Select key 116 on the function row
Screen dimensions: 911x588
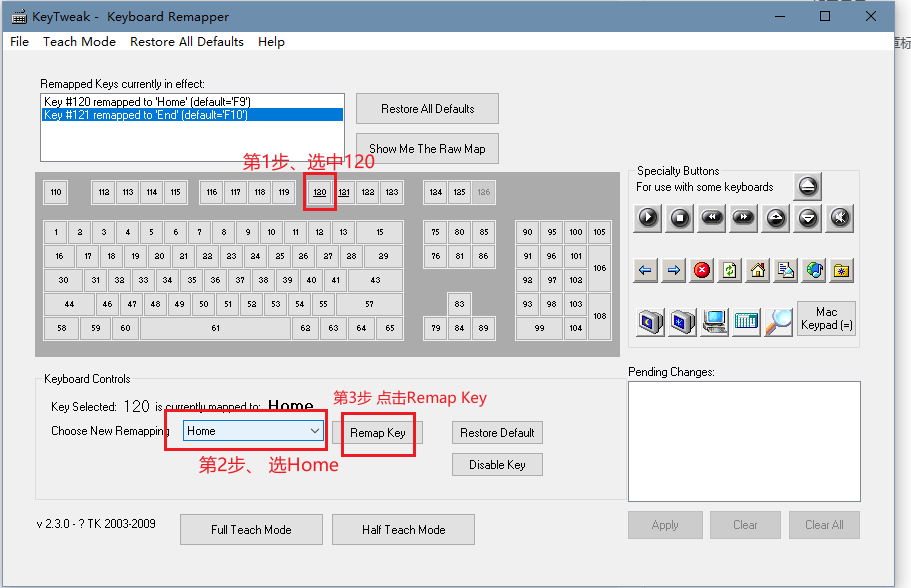click(211, 192)
